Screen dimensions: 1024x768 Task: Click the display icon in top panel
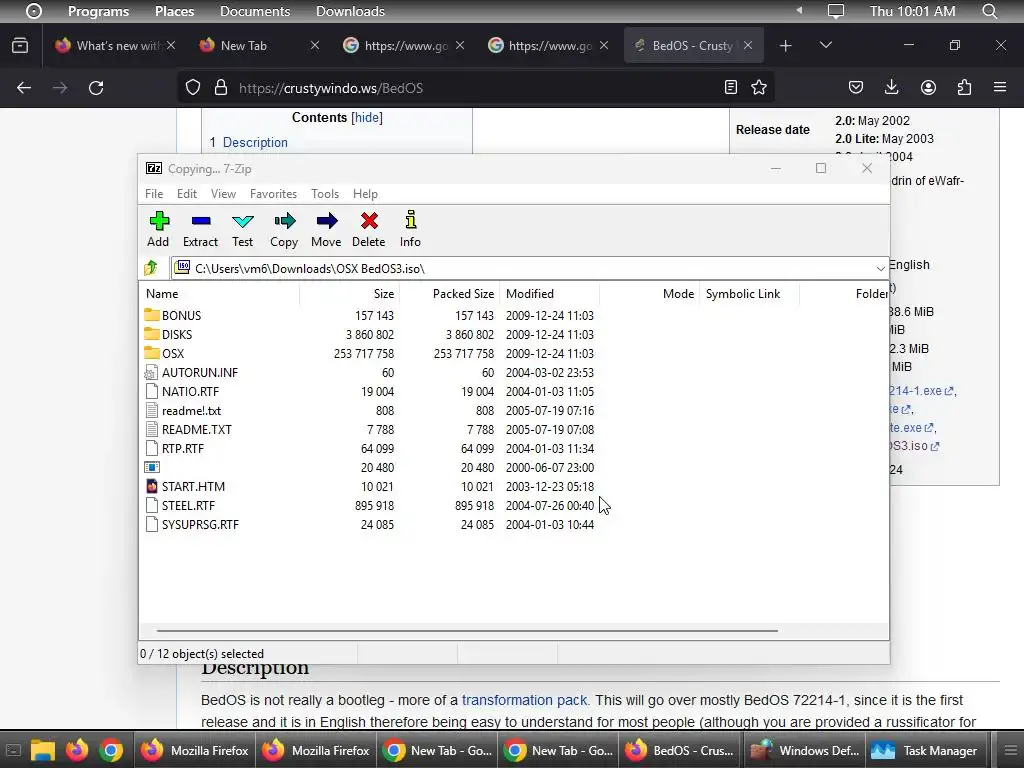(835, 11)
